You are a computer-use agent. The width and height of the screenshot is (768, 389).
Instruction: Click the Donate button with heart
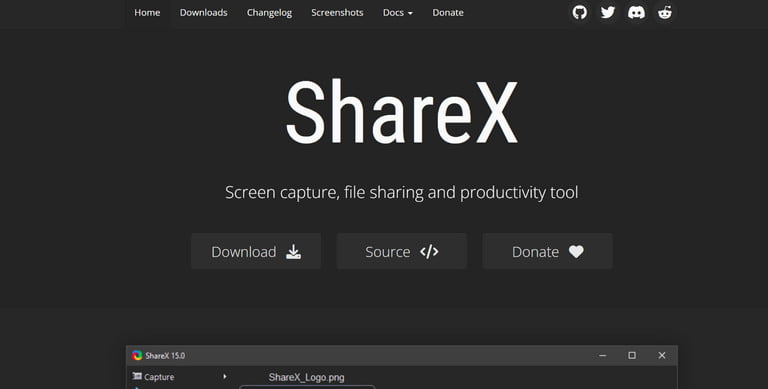click(x=548, y=251)
